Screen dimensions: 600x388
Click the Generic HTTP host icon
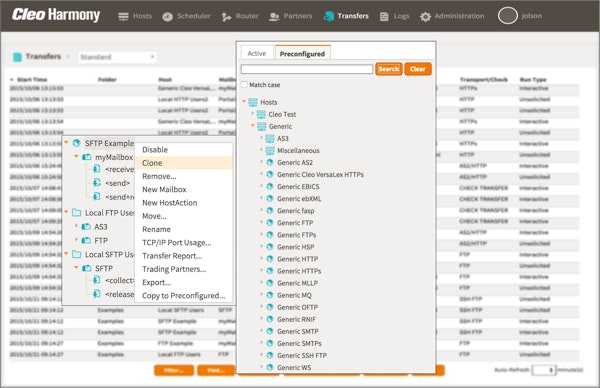click(x=270, y=259)
